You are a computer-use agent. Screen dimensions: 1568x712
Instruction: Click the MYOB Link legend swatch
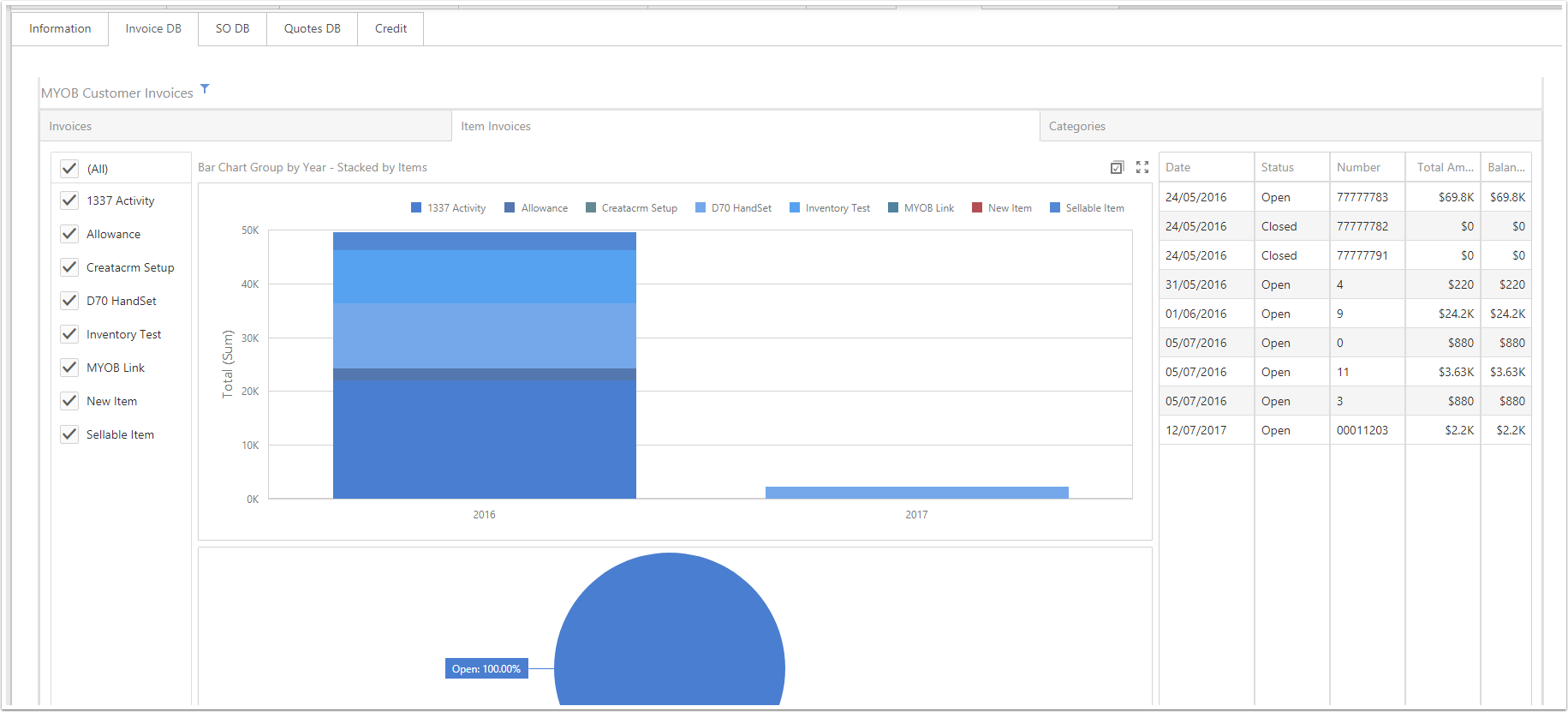tap(893, 207)
